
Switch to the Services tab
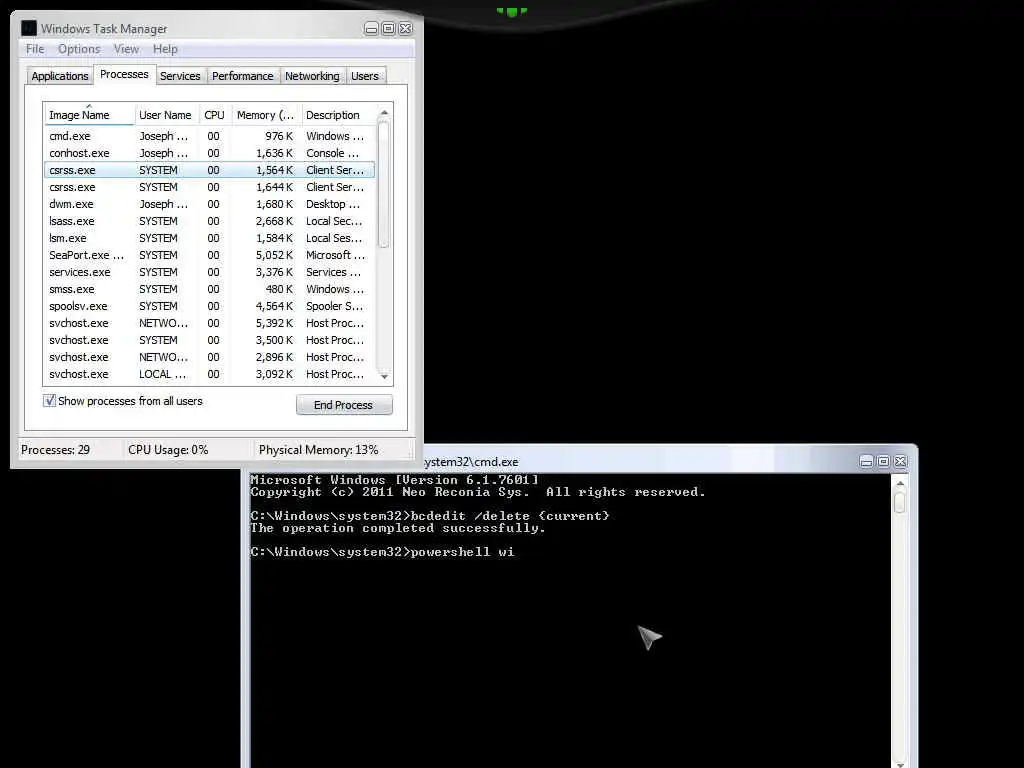180,76
